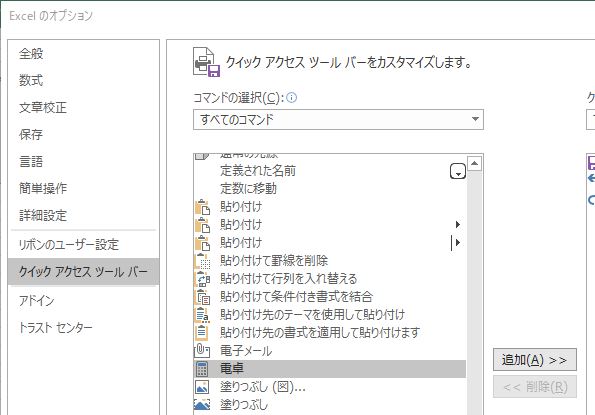
Task: Select the 定義された名前 command
Action: [x=258, y=171]
